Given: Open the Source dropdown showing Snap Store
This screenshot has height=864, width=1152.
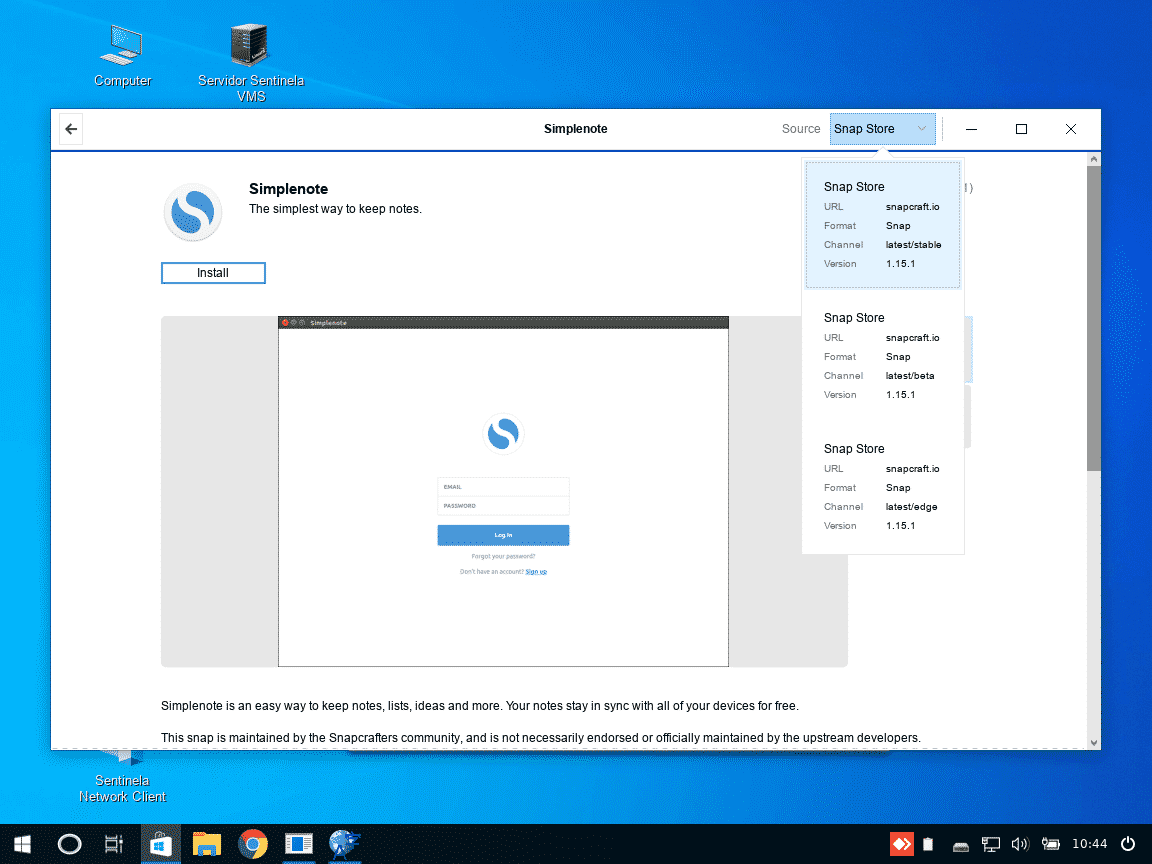Looking at the screenshot, I should tap(882, 129).
